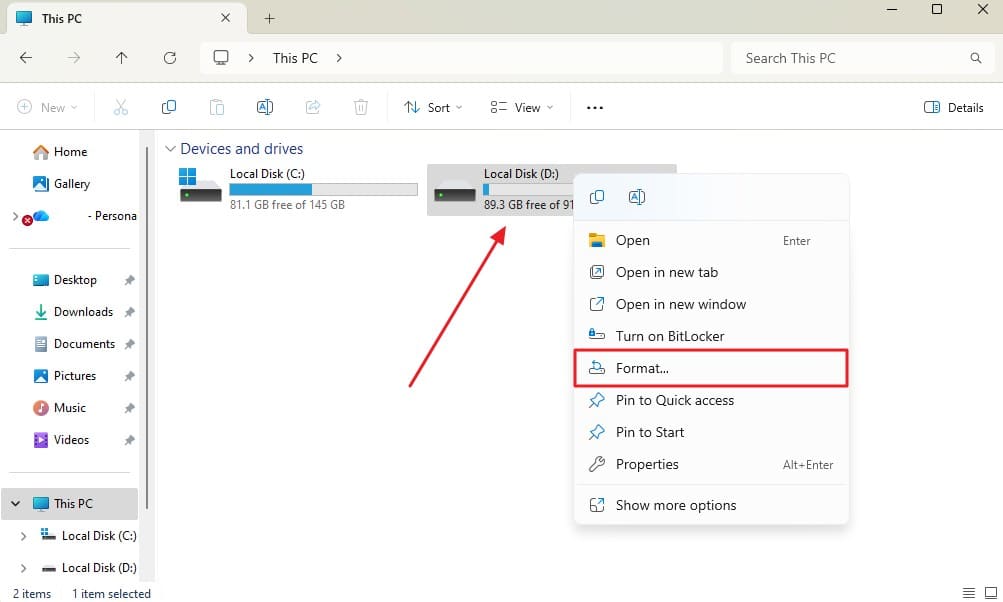Viewport: 1003px width, 602px height.
Task: Open the Sort dropdown
Action: click(x=433, y=107)
